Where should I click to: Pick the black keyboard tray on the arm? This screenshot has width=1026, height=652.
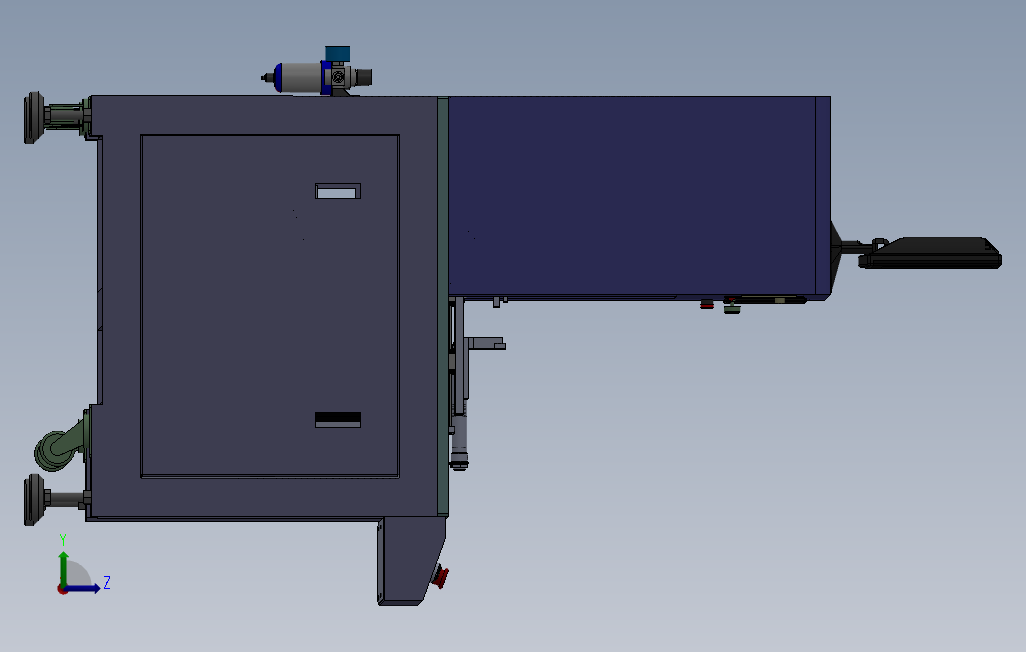(x=930, y=253)
